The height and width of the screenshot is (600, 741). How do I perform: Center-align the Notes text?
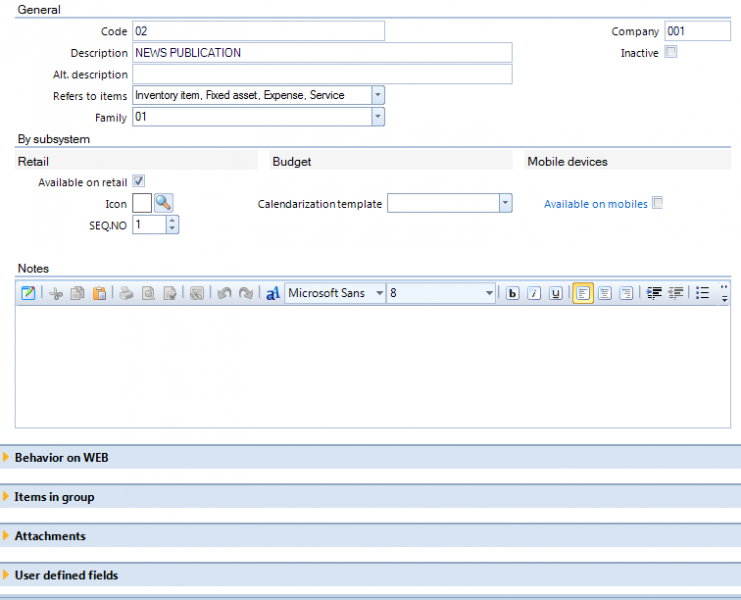[x=604, y=293]
